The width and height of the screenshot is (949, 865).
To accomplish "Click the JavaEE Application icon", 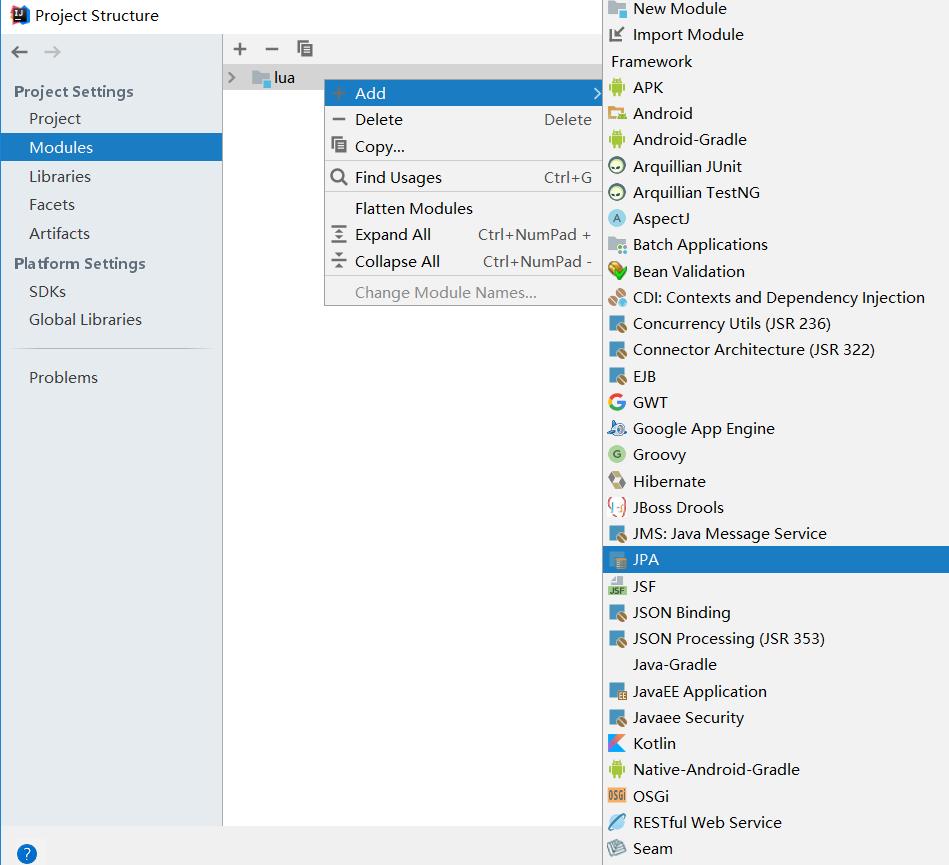I will [617, 691].
